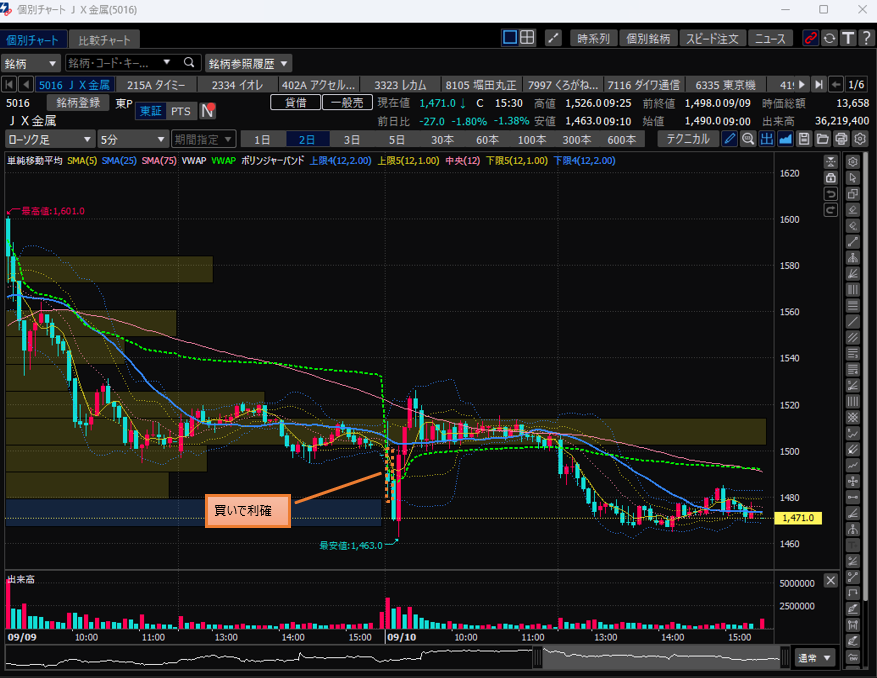Print the chart using printer icon

tap(841, 139)
